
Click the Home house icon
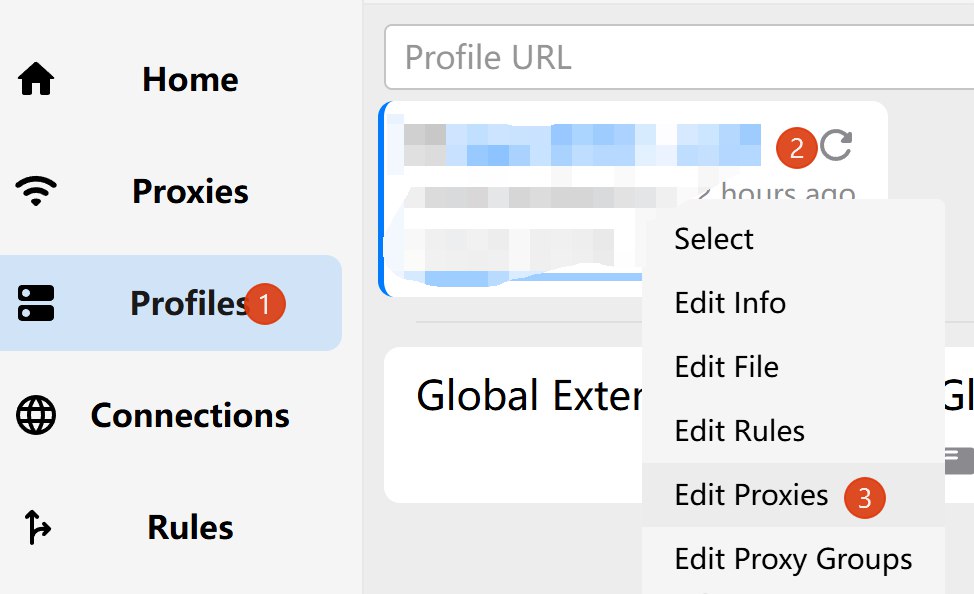[x=36, y=79]
